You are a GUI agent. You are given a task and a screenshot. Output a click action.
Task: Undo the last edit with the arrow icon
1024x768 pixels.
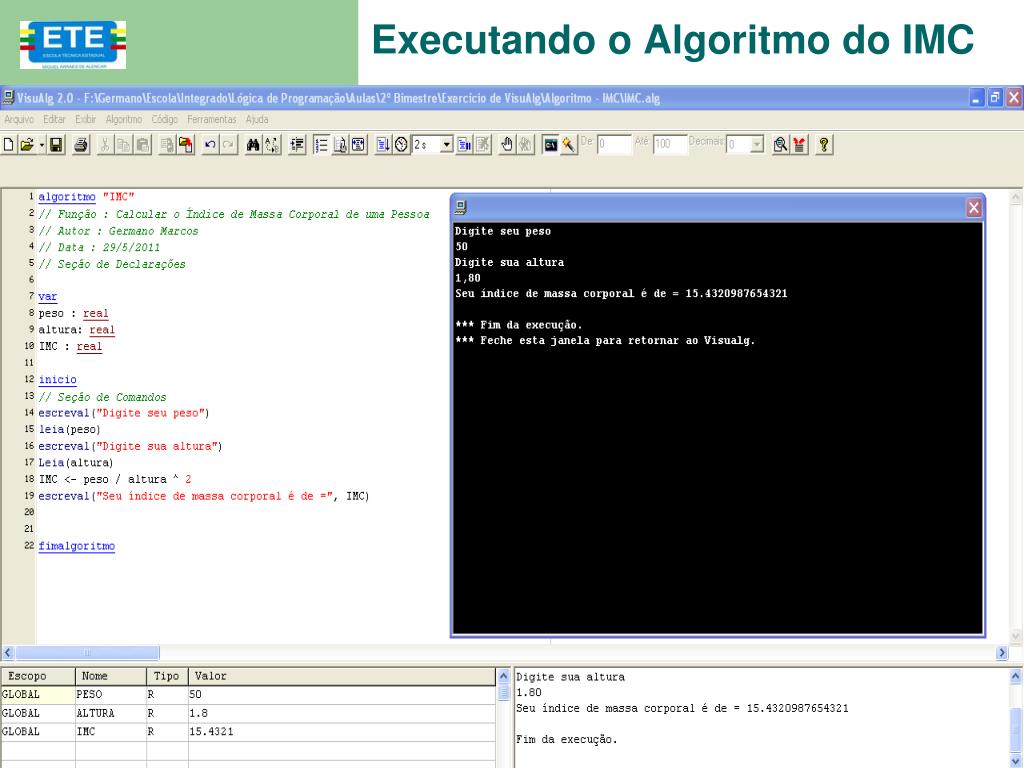pyautogui.click(x=209, y=144)
